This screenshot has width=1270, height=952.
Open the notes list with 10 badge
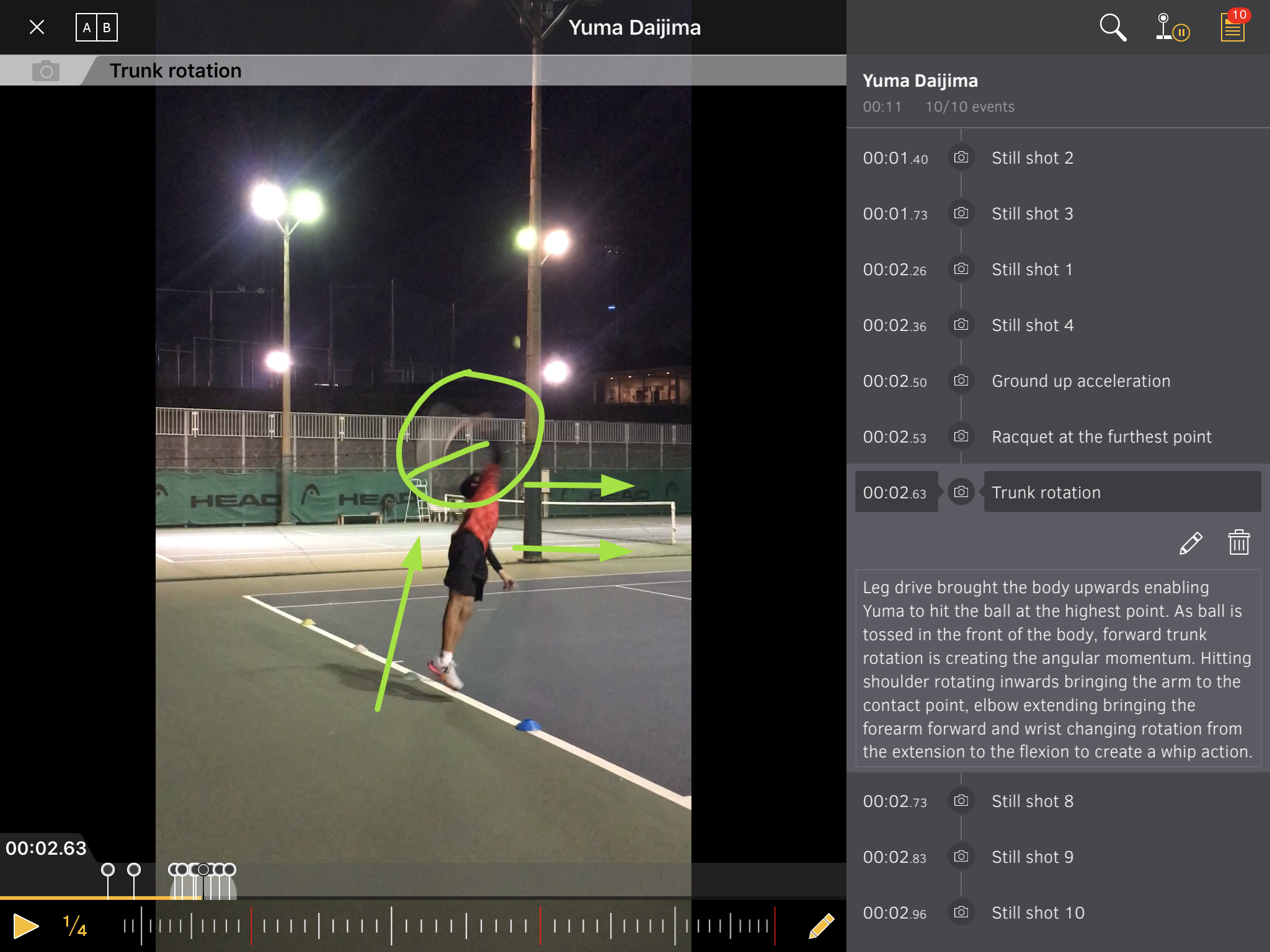(1233, 27)
